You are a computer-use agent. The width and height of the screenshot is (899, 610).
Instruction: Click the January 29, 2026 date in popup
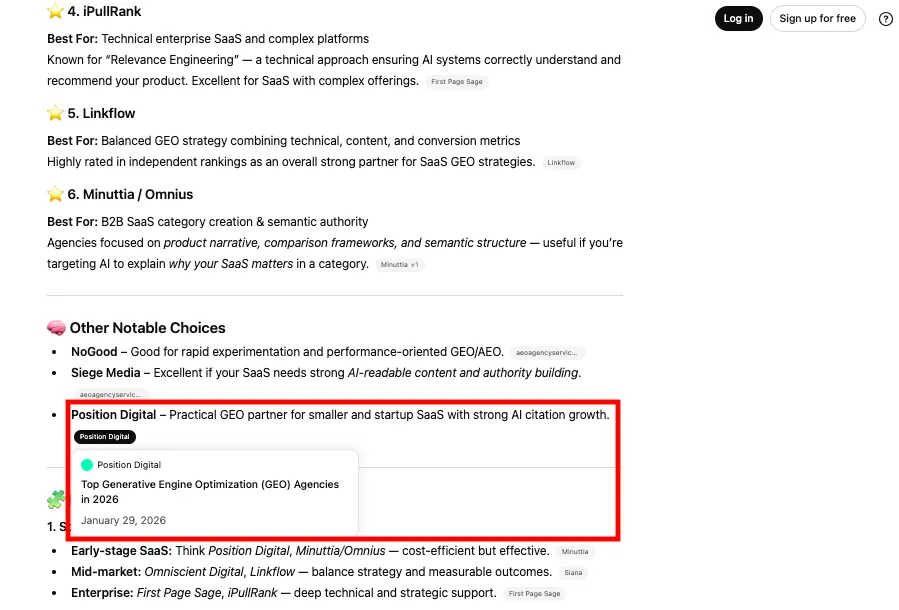point(124,520)
